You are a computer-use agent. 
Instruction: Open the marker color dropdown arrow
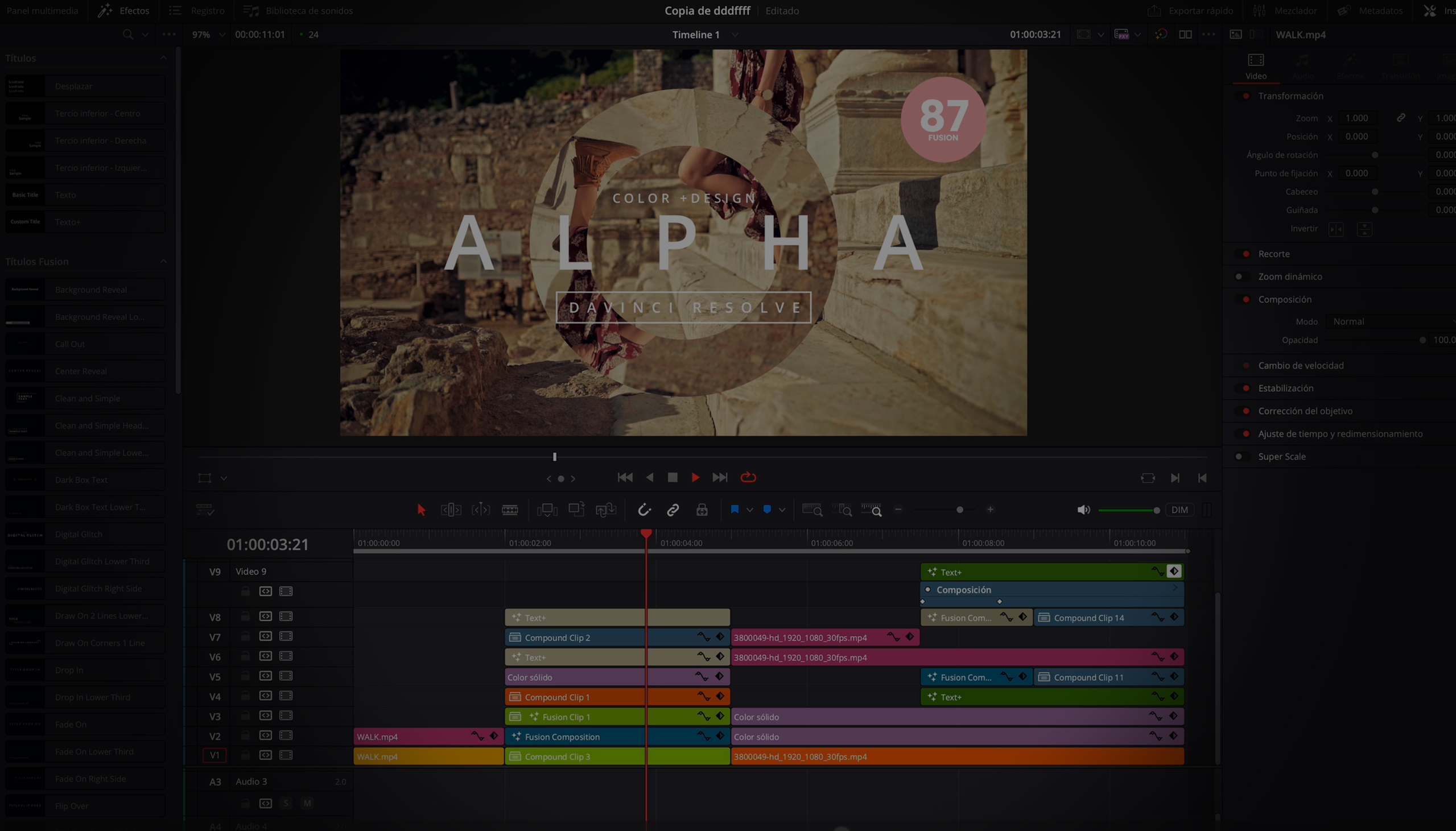coord(782,510)
